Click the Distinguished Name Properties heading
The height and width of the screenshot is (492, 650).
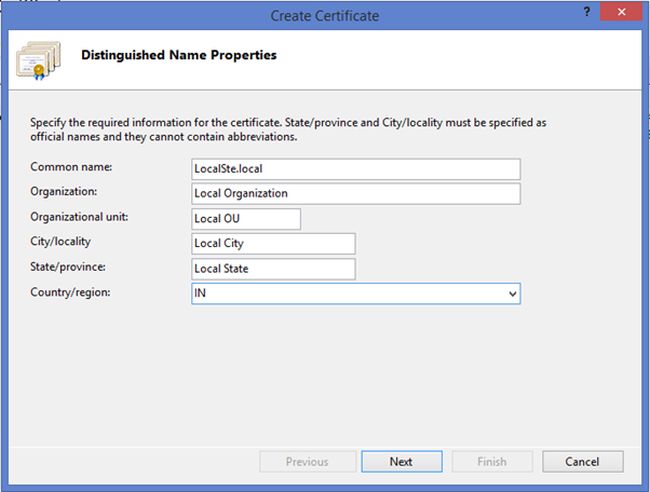[x=178, y=56]
